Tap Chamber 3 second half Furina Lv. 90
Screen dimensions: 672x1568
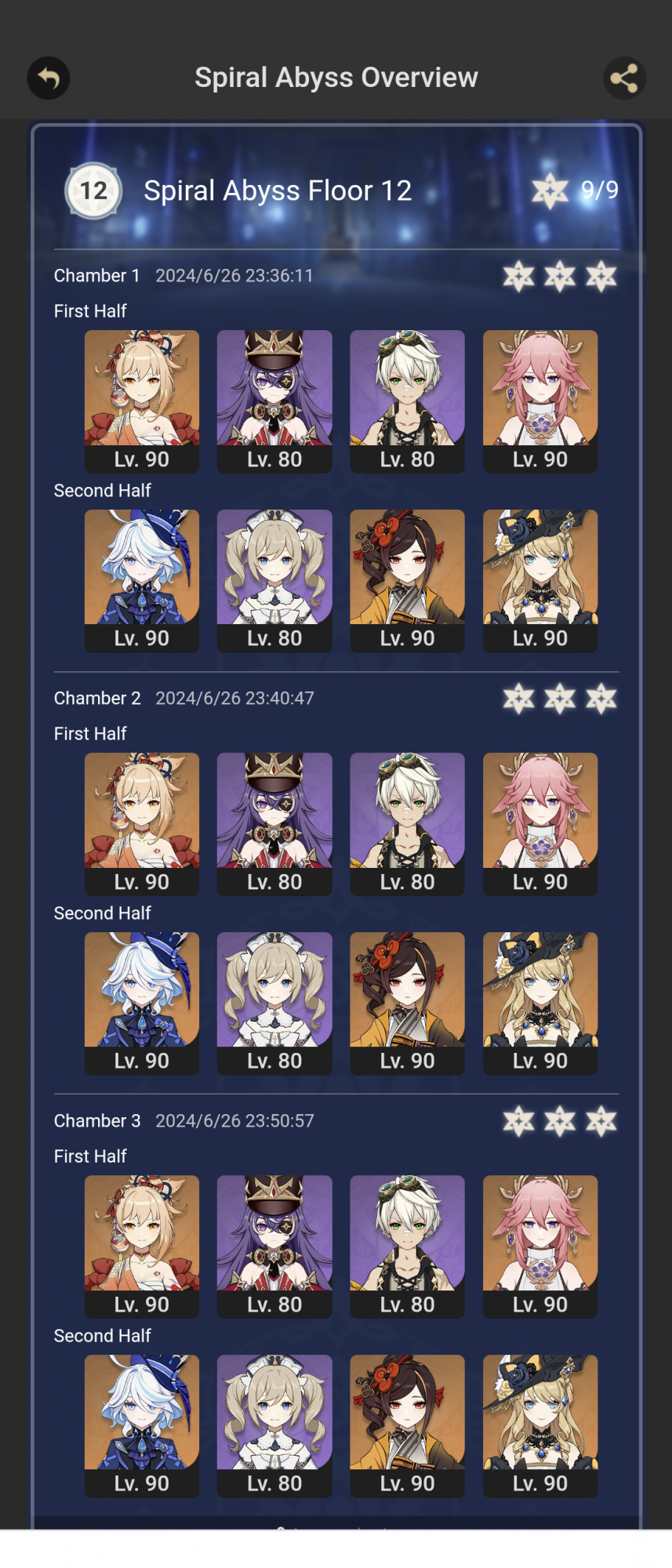(x=142, y=1483)
